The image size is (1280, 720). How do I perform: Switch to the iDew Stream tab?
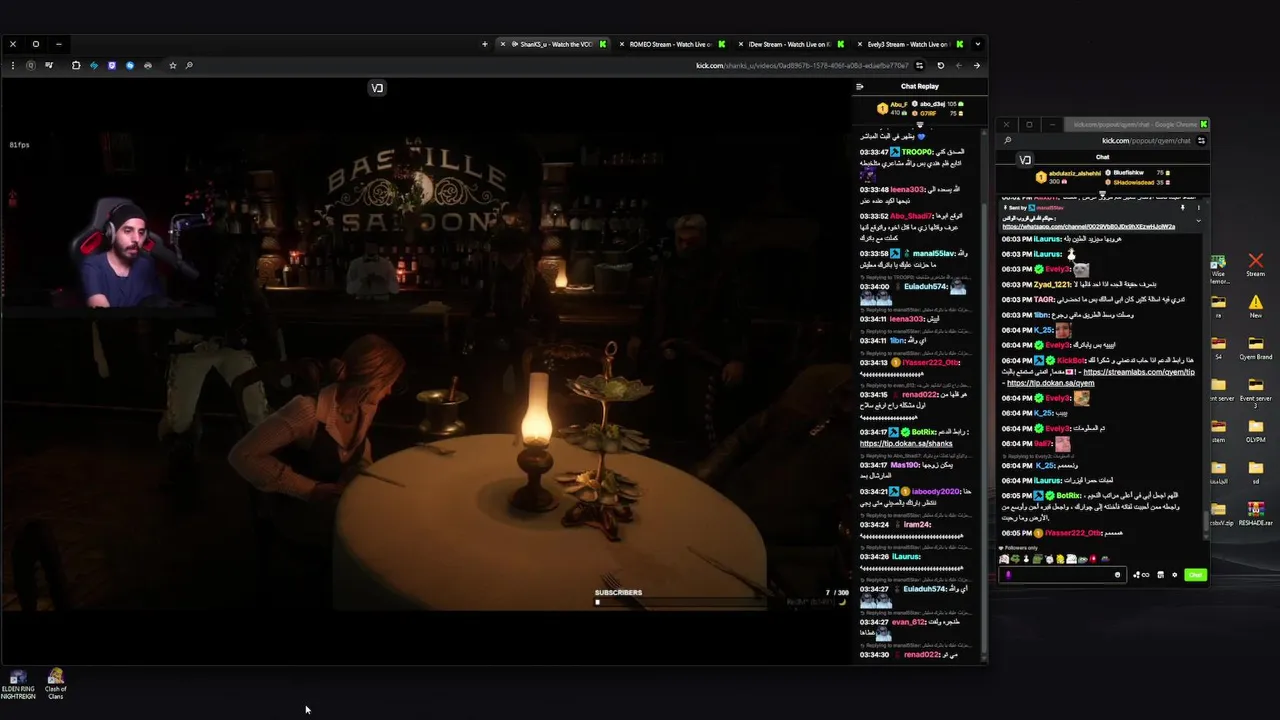click(789, 44)
